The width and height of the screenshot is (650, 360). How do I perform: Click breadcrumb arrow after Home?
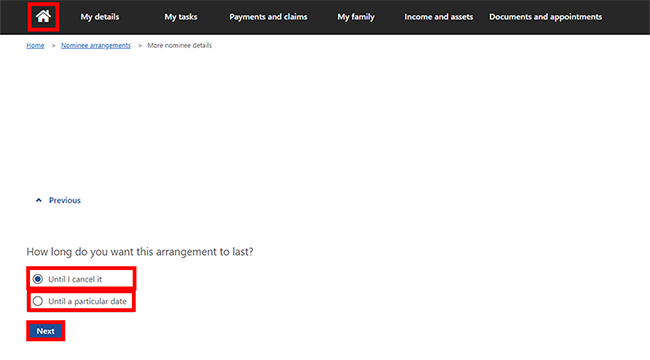pyautogui.click(x=53, y=46)
